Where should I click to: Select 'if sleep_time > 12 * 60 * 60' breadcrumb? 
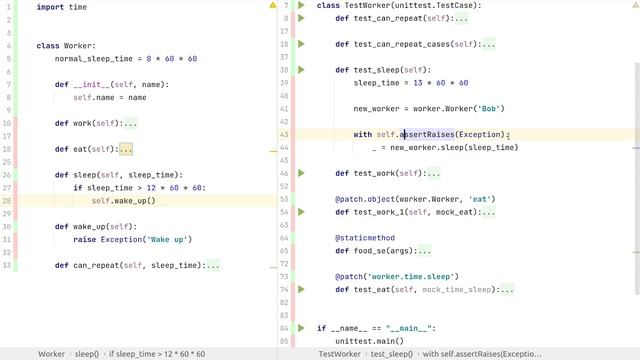click(157, 354)
